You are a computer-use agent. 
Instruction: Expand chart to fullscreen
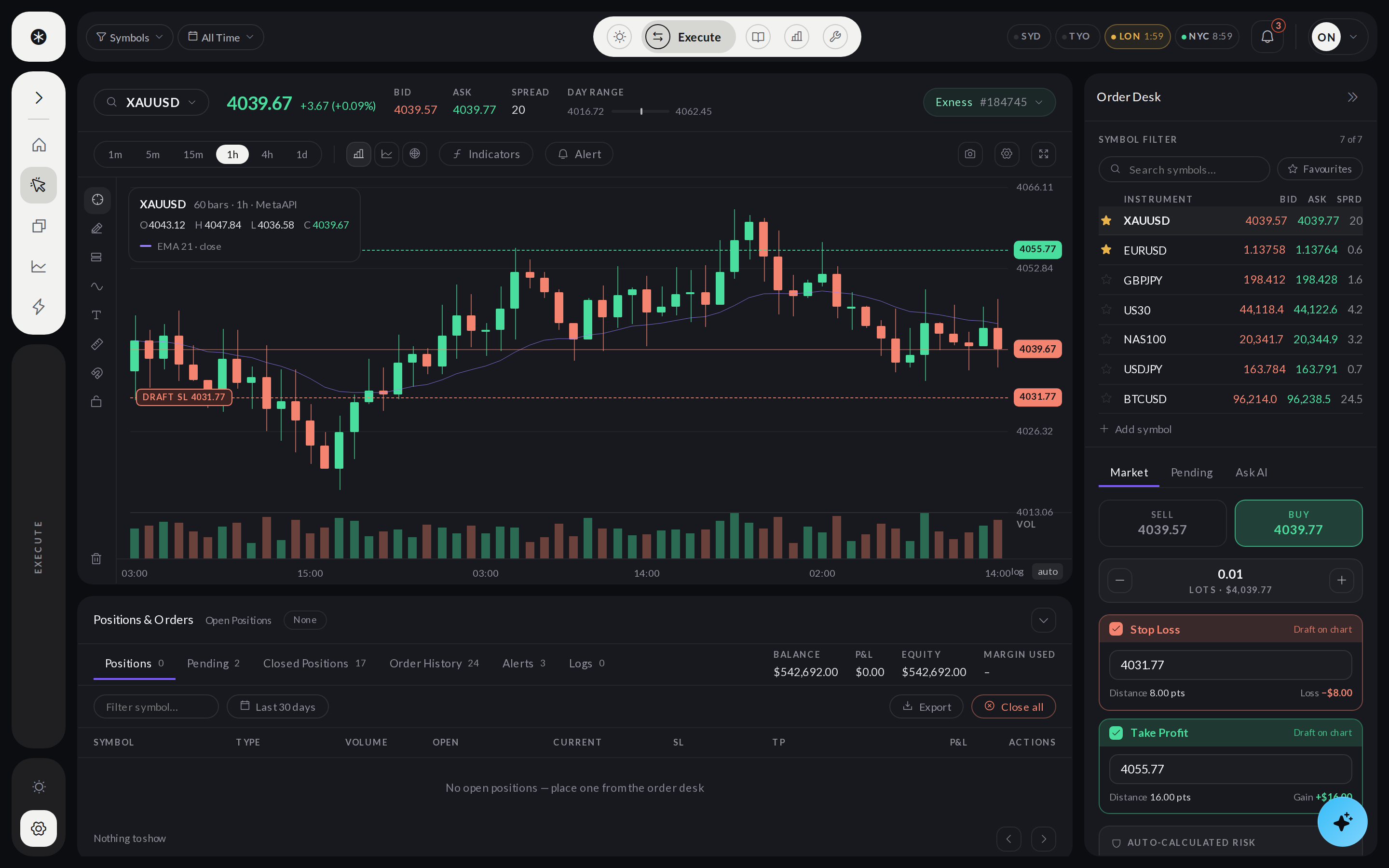pos(1044,154)
